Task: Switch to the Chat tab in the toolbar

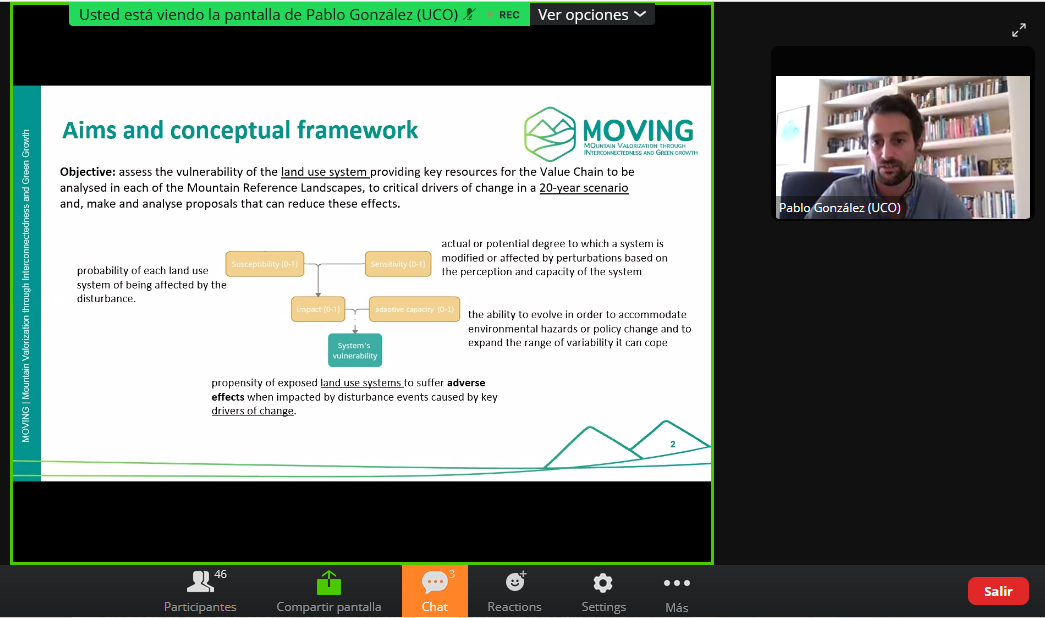Action: (434, 590)
